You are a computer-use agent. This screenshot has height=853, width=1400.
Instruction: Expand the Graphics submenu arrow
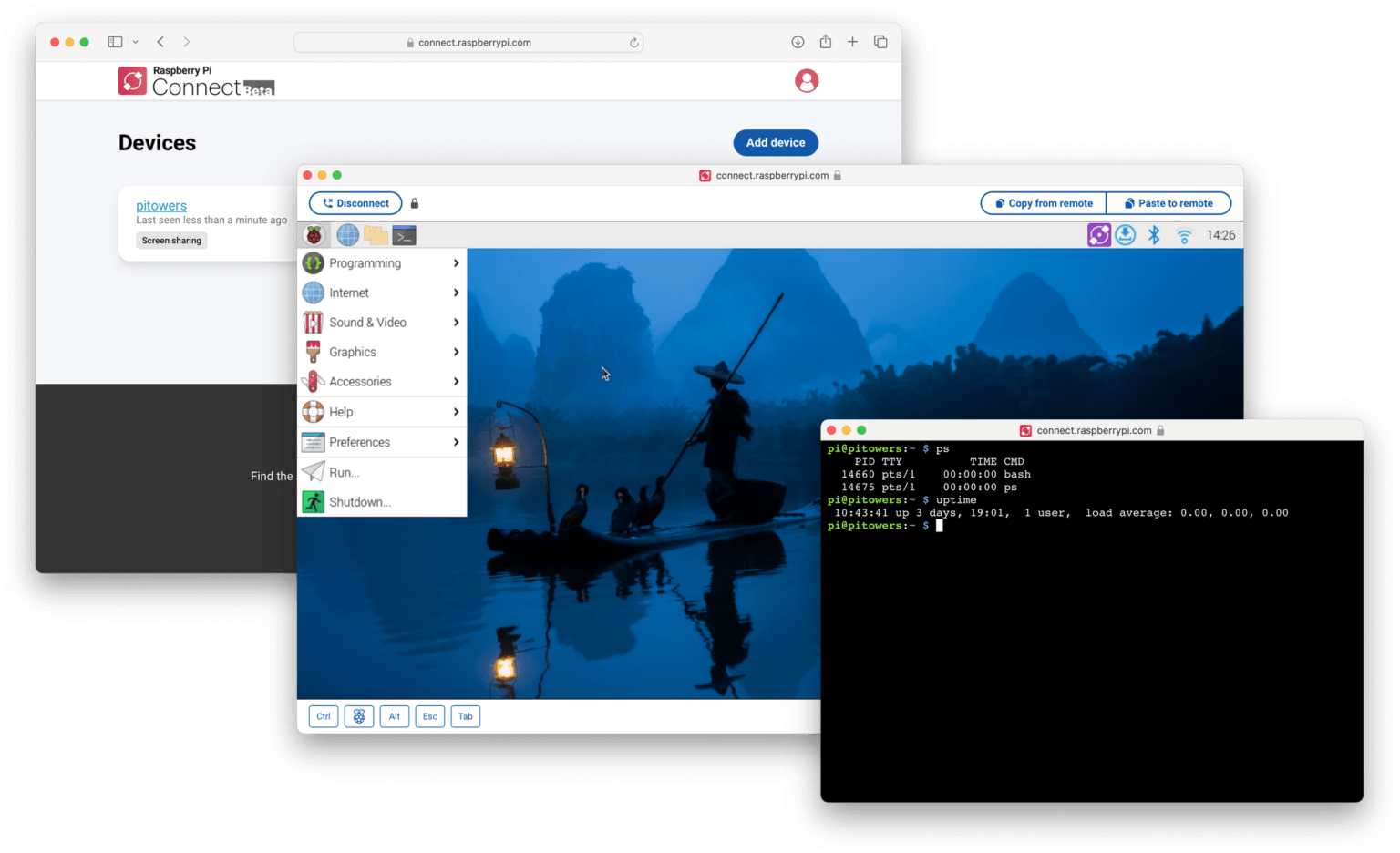(x=456, y=352)
